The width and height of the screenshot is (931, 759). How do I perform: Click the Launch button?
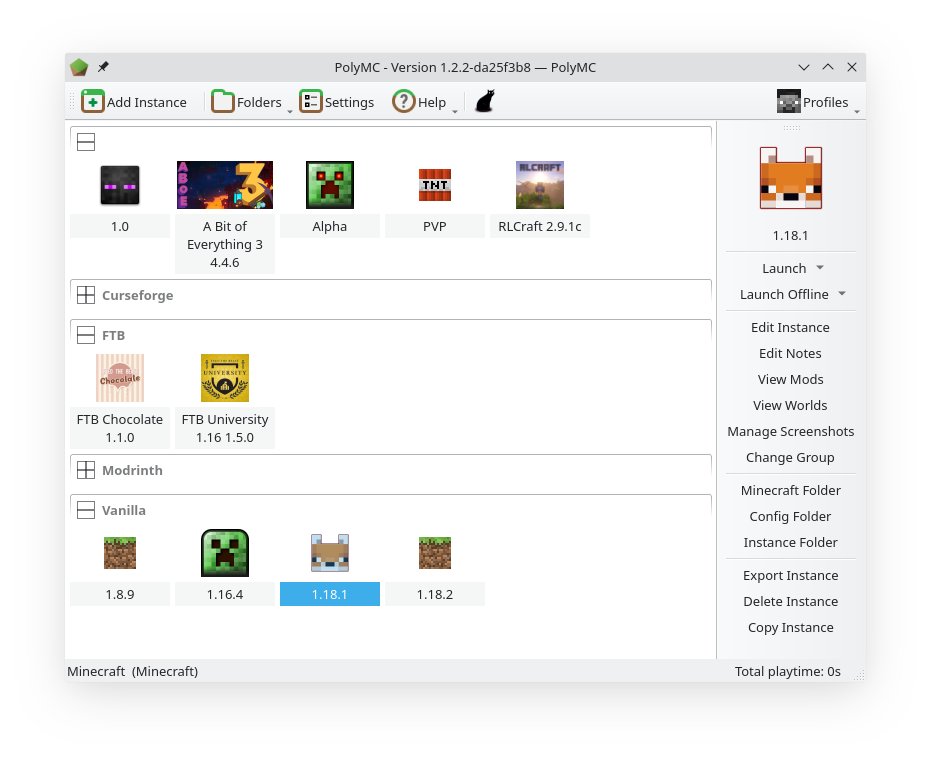click(784, 268)
